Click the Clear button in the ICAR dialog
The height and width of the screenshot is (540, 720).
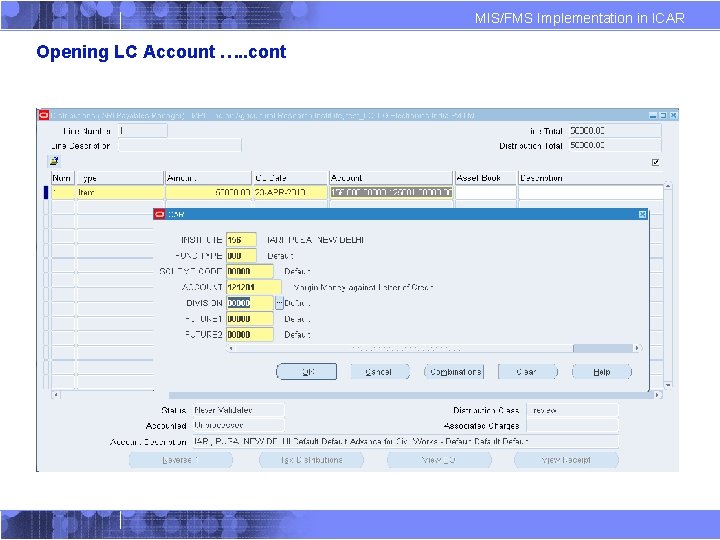[x=527, y=371]
